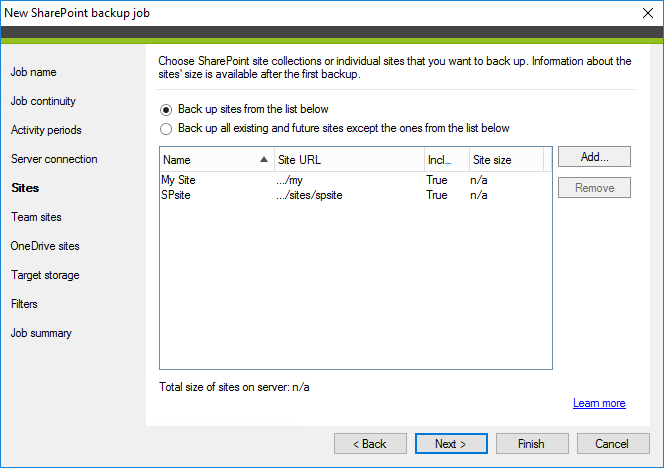Image resolution: width=664 pixels, height=468 pixels.
Task: Sort by the Site size column header
Action: click(x=506, y=160)
